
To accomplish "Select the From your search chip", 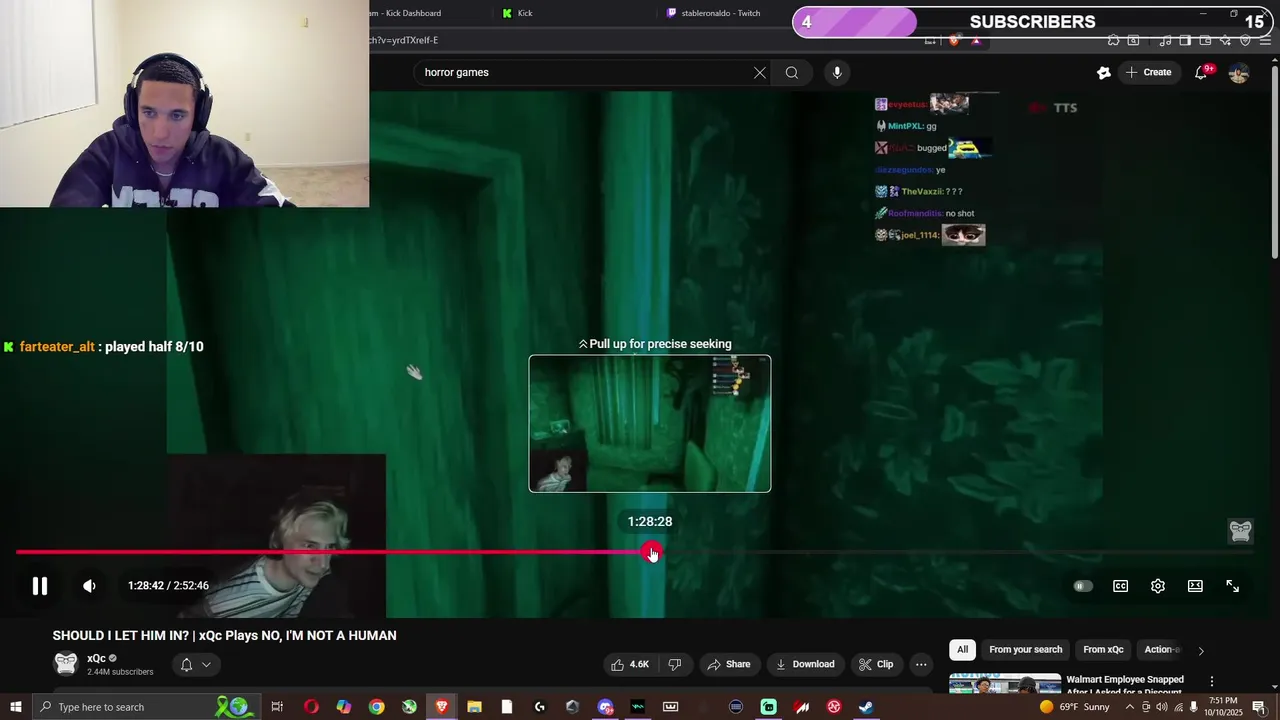I will pyautogui.click(x=1026, y=650).
